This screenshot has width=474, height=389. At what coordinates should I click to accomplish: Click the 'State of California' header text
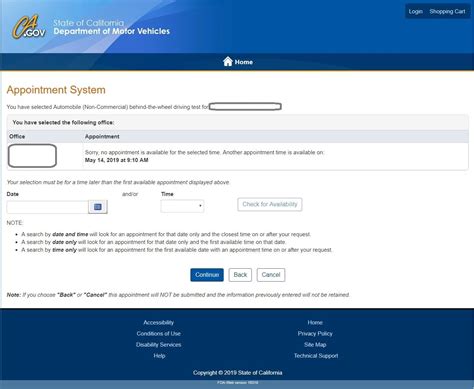[88, 23]
